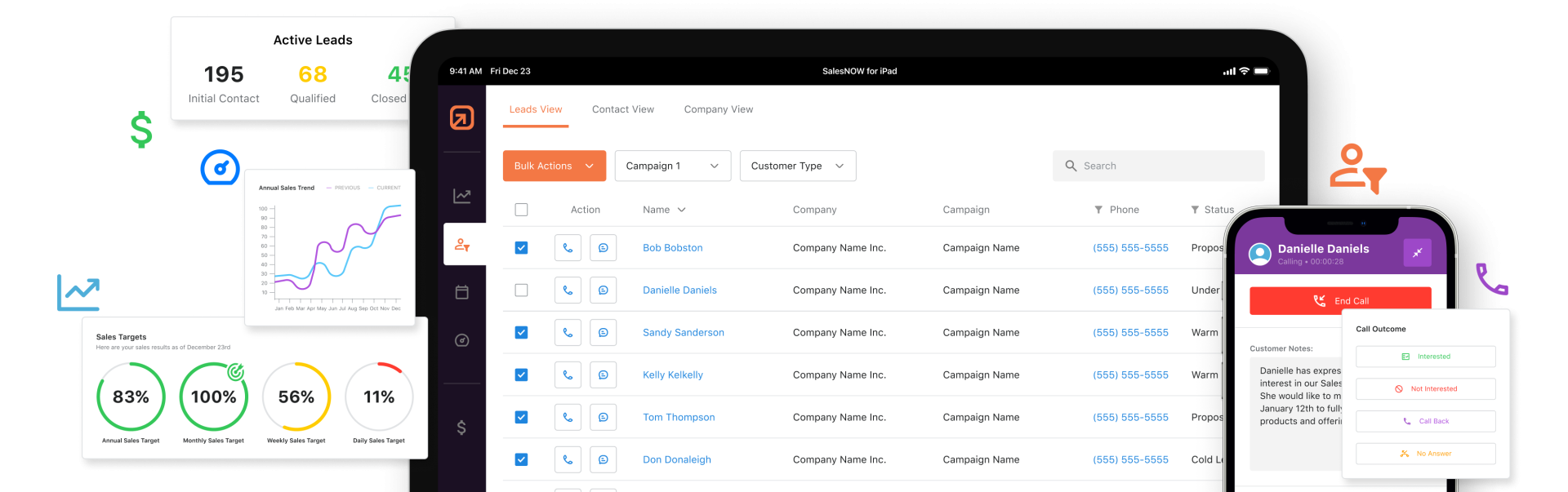Call Bob Bobston with phone icon
Viewport: 1568px width, 492px height.
[x=568, y=247]
